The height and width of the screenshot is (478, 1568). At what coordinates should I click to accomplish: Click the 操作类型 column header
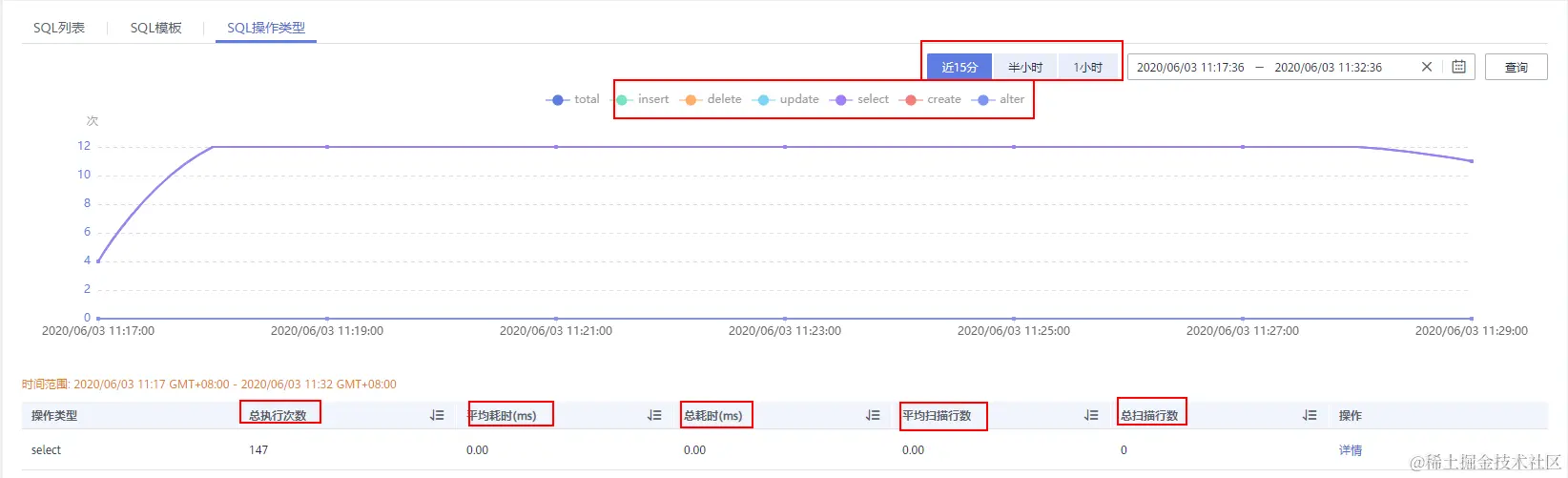[x=54, y=415]
